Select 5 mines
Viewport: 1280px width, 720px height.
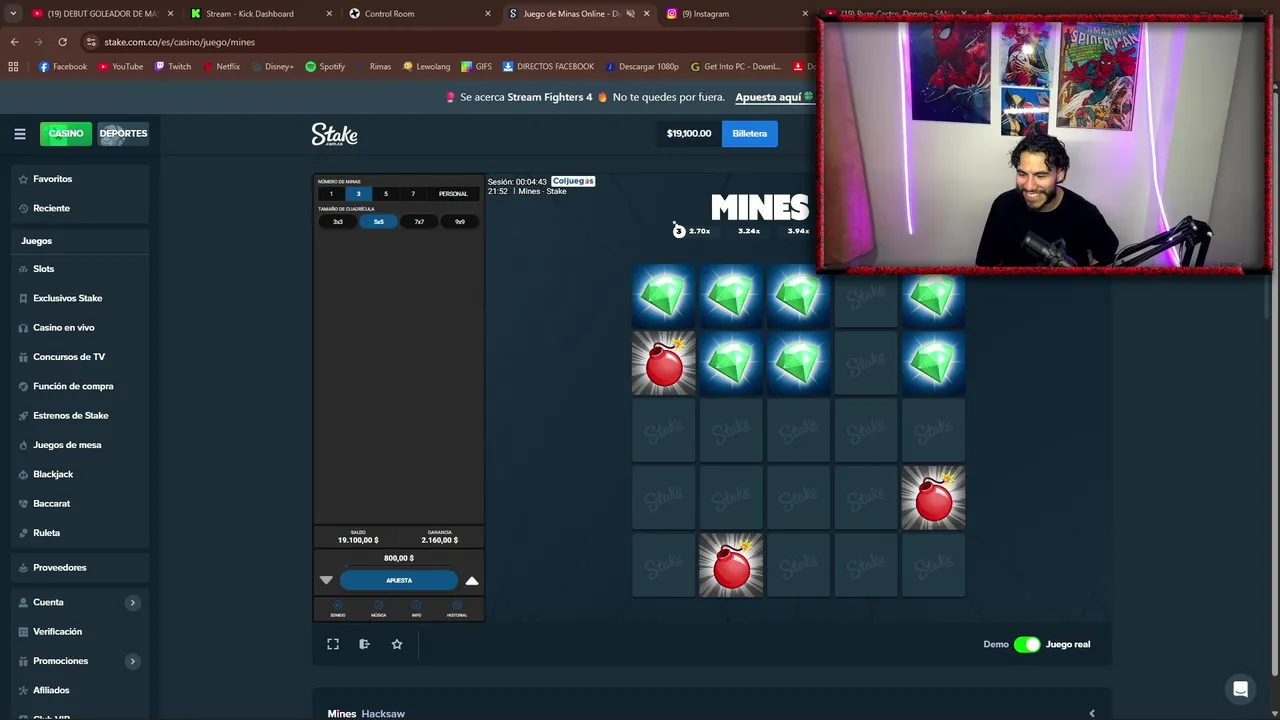[385, 194]
